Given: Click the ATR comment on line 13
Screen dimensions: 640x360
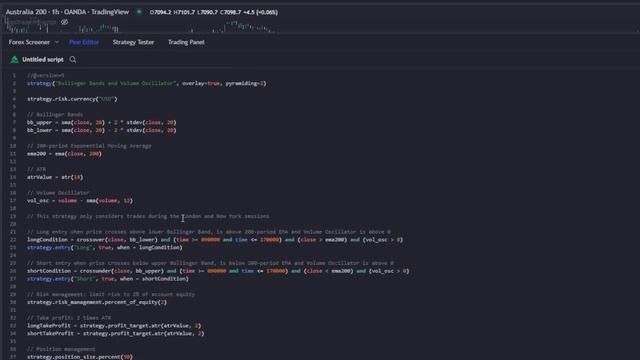Looking at the screenshot, I should point(36,169).
